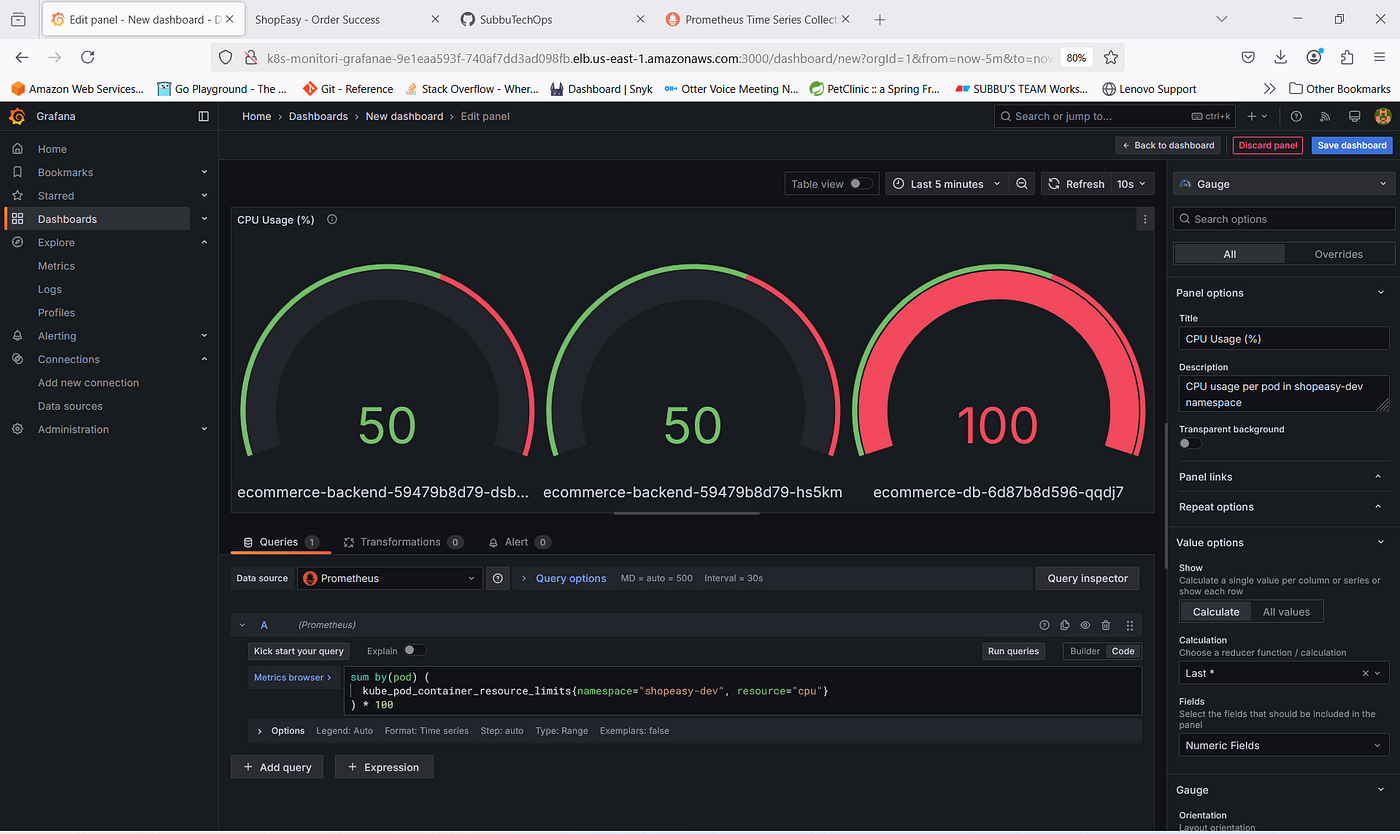Click the CPU Usage panel info icon

point(332,220)
